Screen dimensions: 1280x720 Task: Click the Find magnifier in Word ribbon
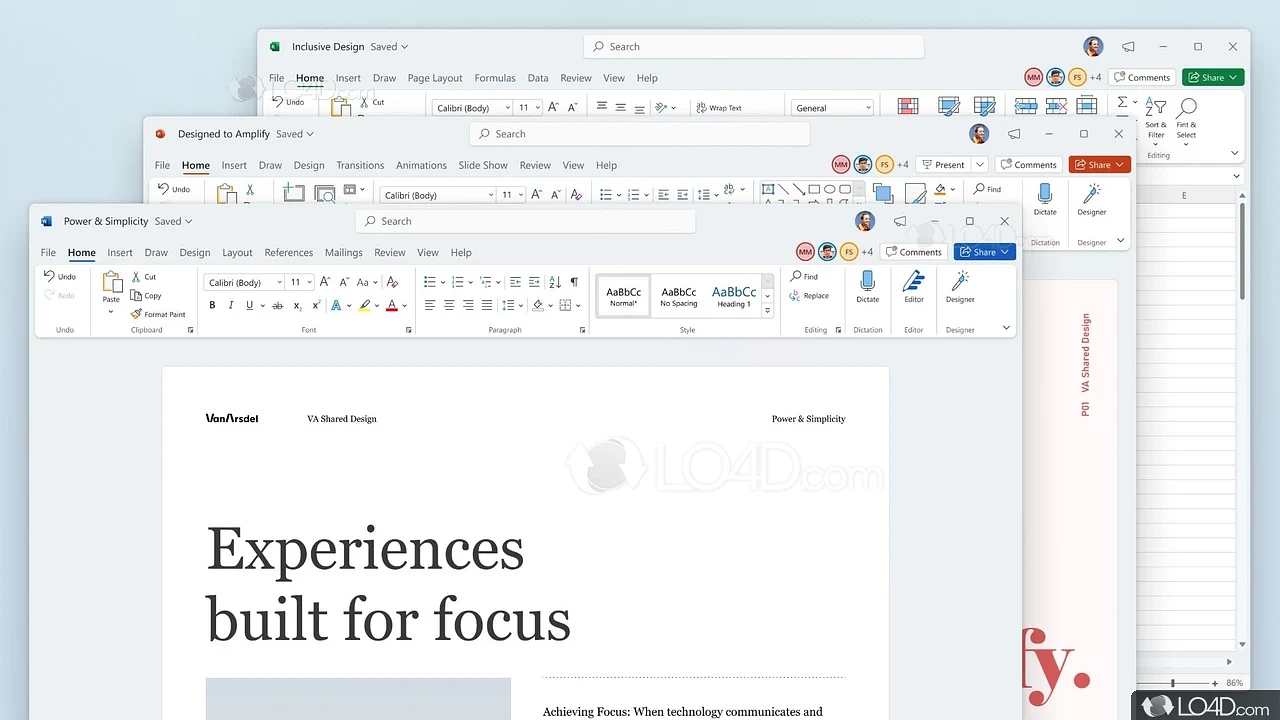coord(797,276)
